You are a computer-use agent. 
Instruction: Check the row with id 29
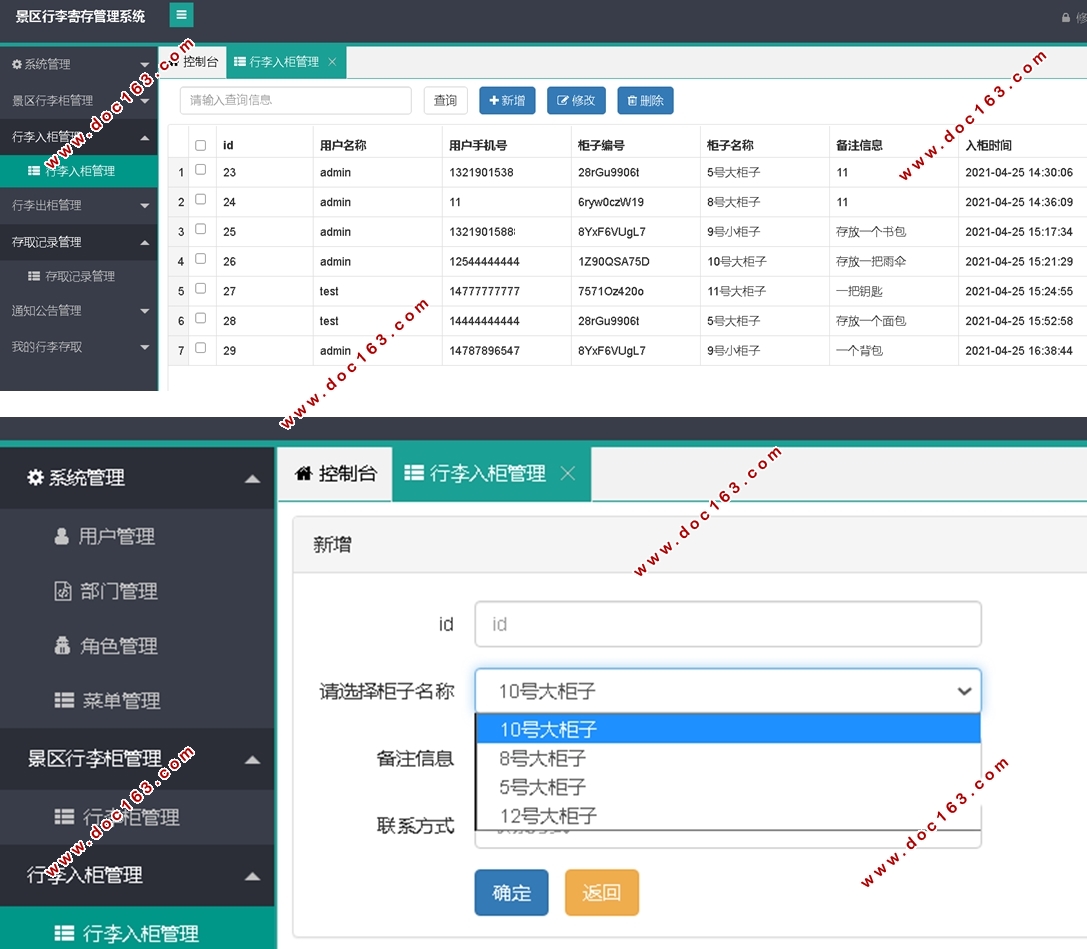click(200, 348)
